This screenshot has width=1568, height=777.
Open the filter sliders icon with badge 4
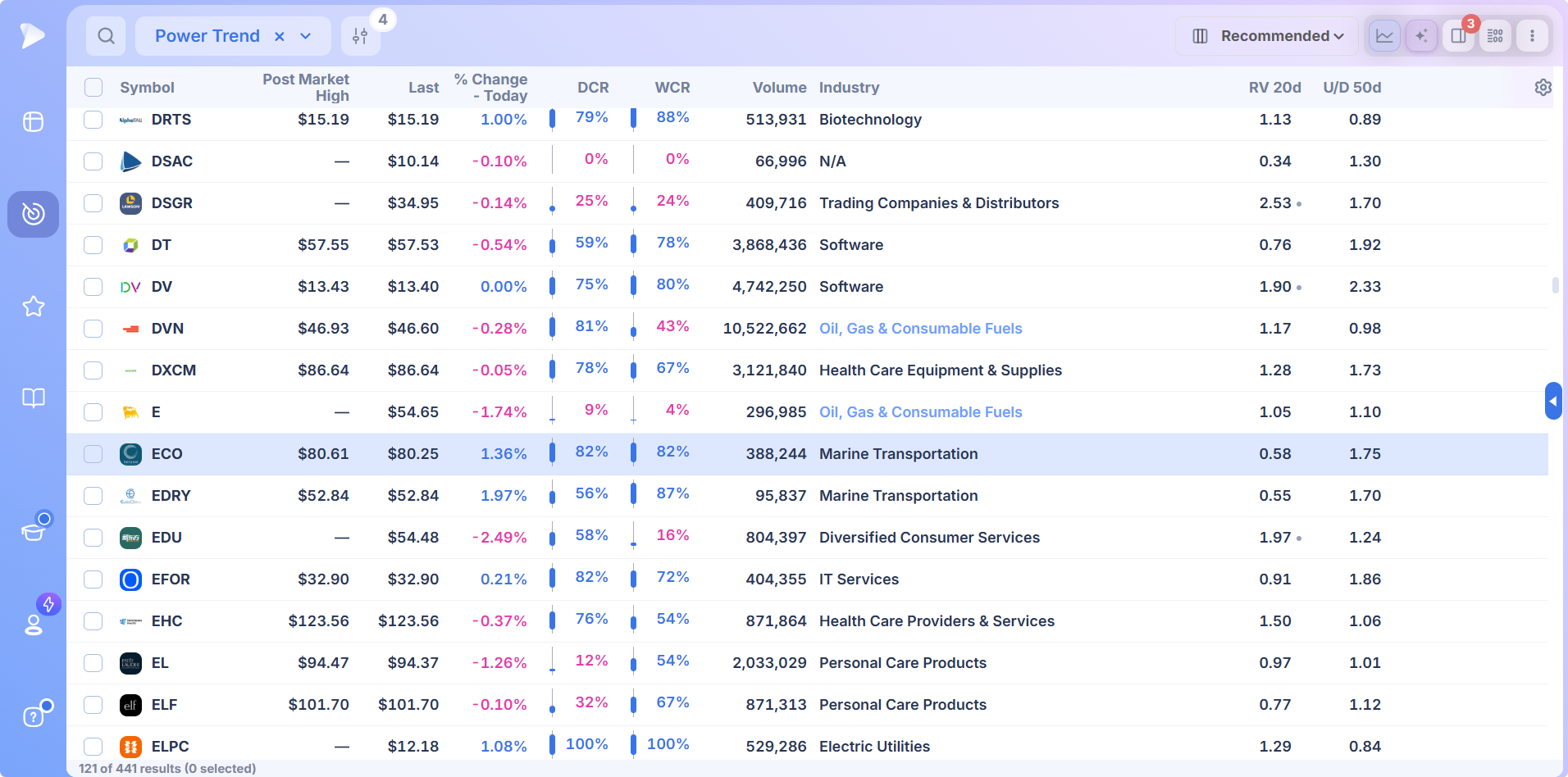click(360, 36)
